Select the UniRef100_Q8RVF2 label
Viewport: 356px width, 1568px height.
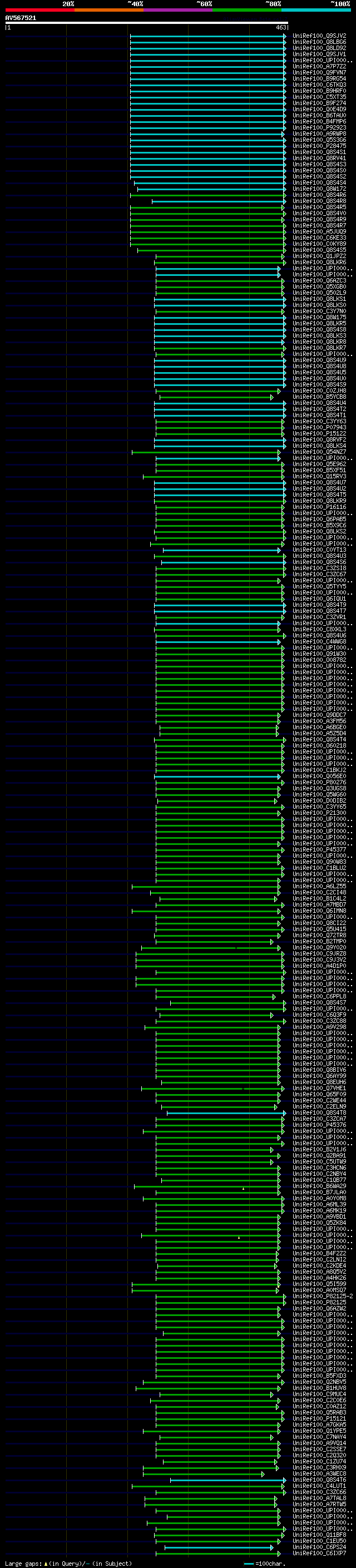319,439
